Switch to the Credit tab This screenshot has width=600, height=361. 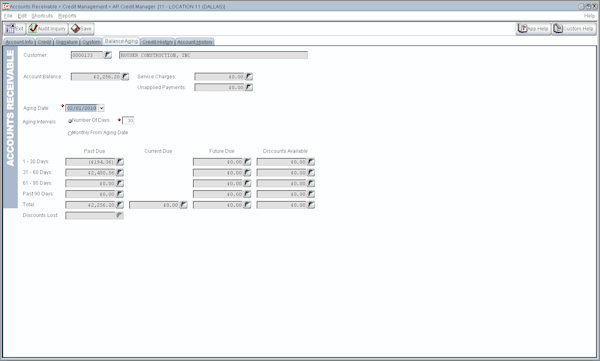pyautogui.click(x=44, y=42)
